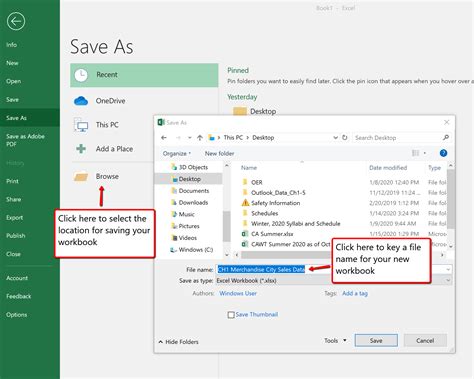Open the Export menu item
474x379 pixels.
click(x=14, y=218)
